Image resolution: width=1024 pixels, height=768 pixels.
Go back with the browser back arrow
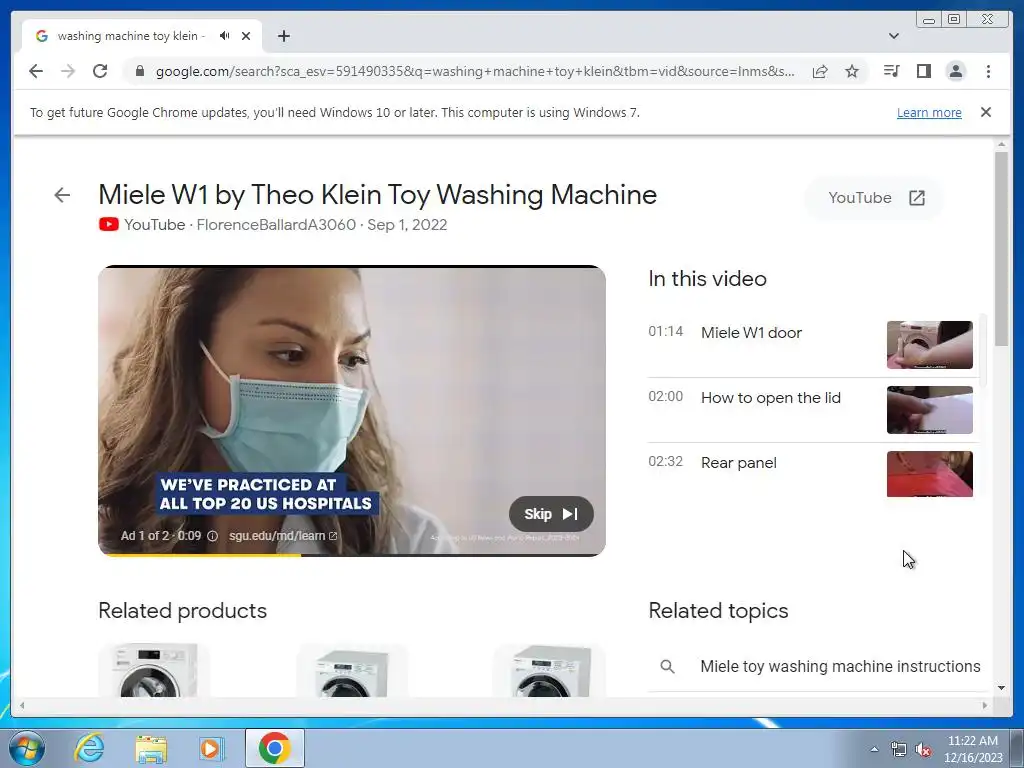point(36,71)
